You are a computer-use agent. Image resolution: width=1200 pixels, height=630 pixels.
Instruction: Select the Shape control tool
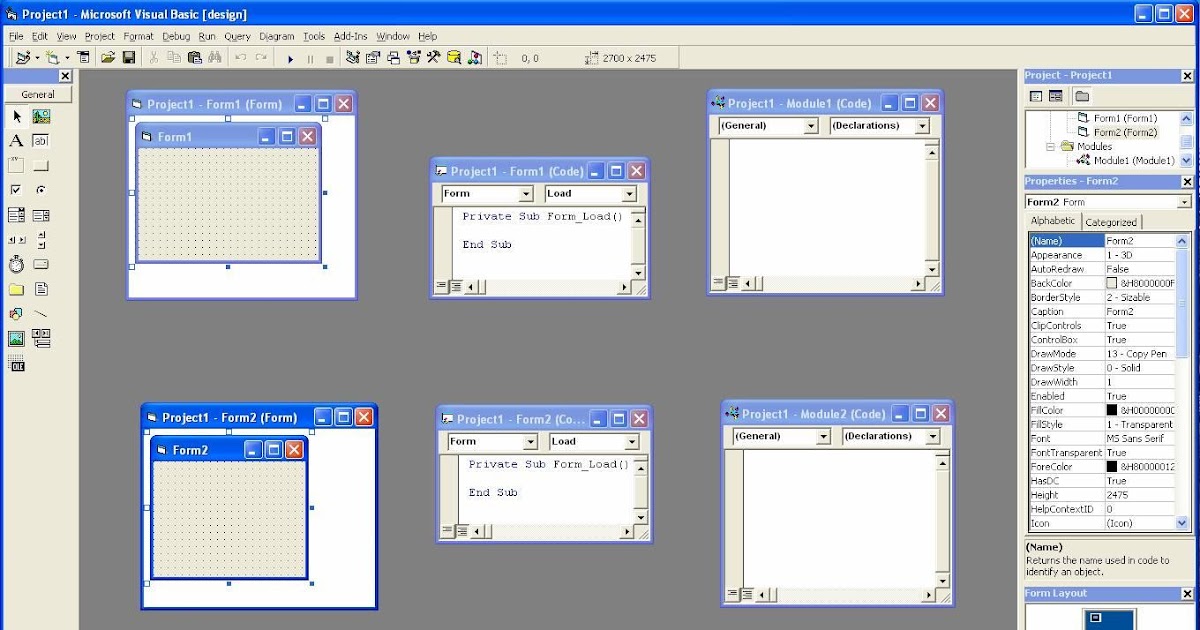pyautogui.click(x=16, y=314)
